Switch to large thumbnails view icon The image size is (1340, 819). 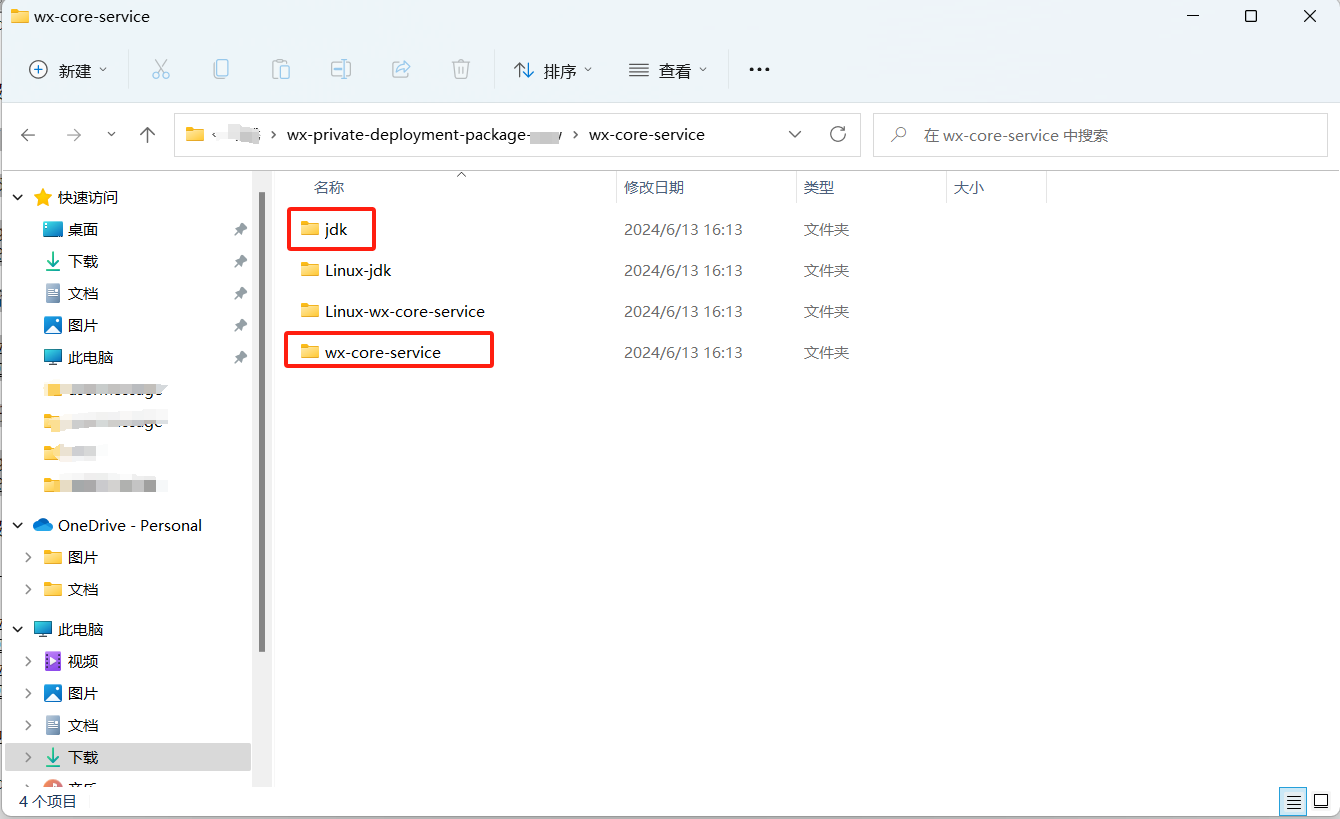(x=1322, y=801)
